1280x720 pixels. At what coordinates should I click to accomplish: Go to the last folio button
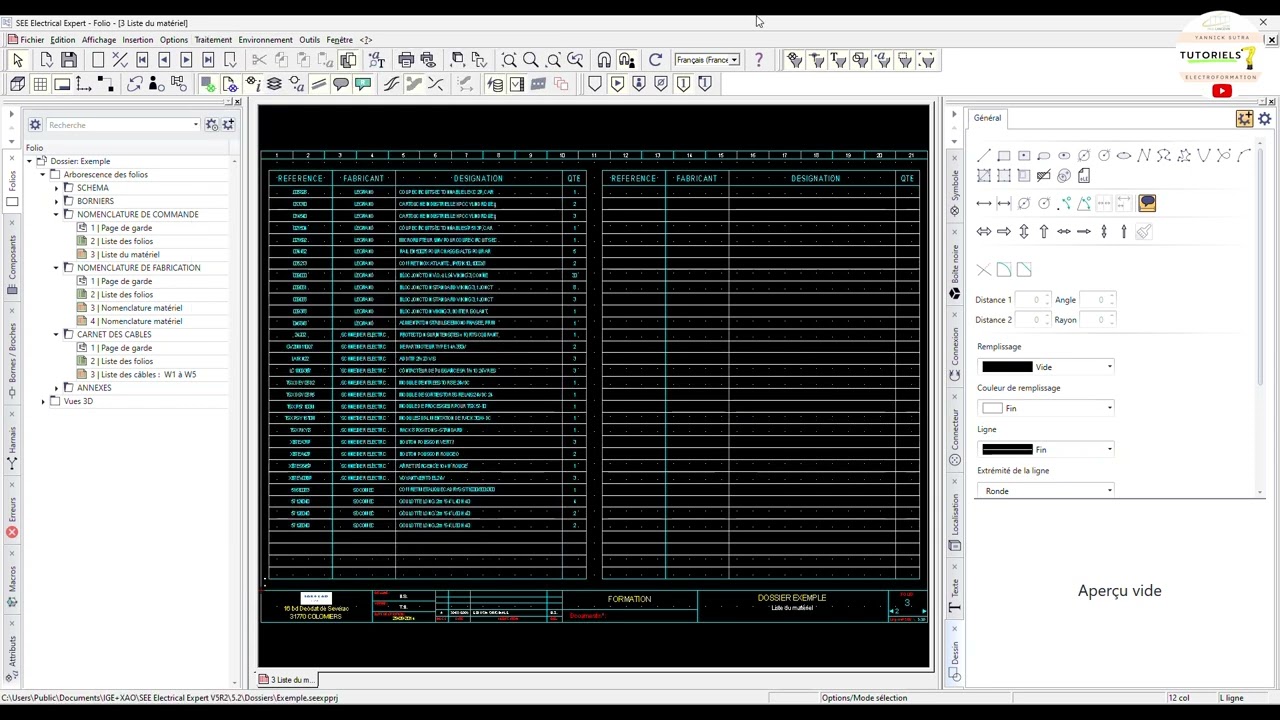208,61
